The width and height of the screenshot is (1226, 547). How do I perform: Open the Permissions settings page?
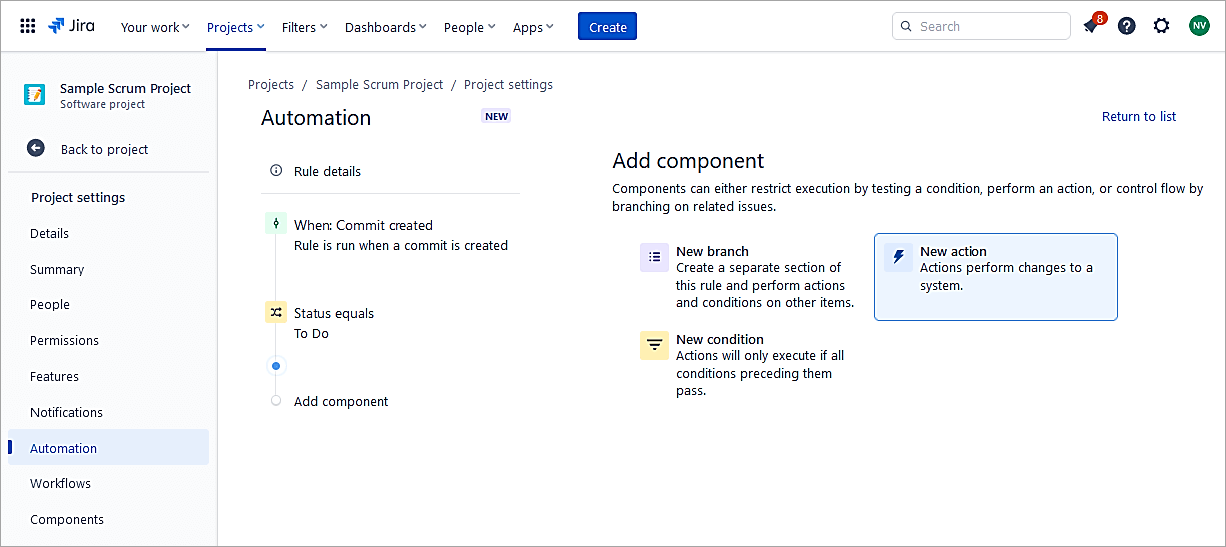pos(64,341)
